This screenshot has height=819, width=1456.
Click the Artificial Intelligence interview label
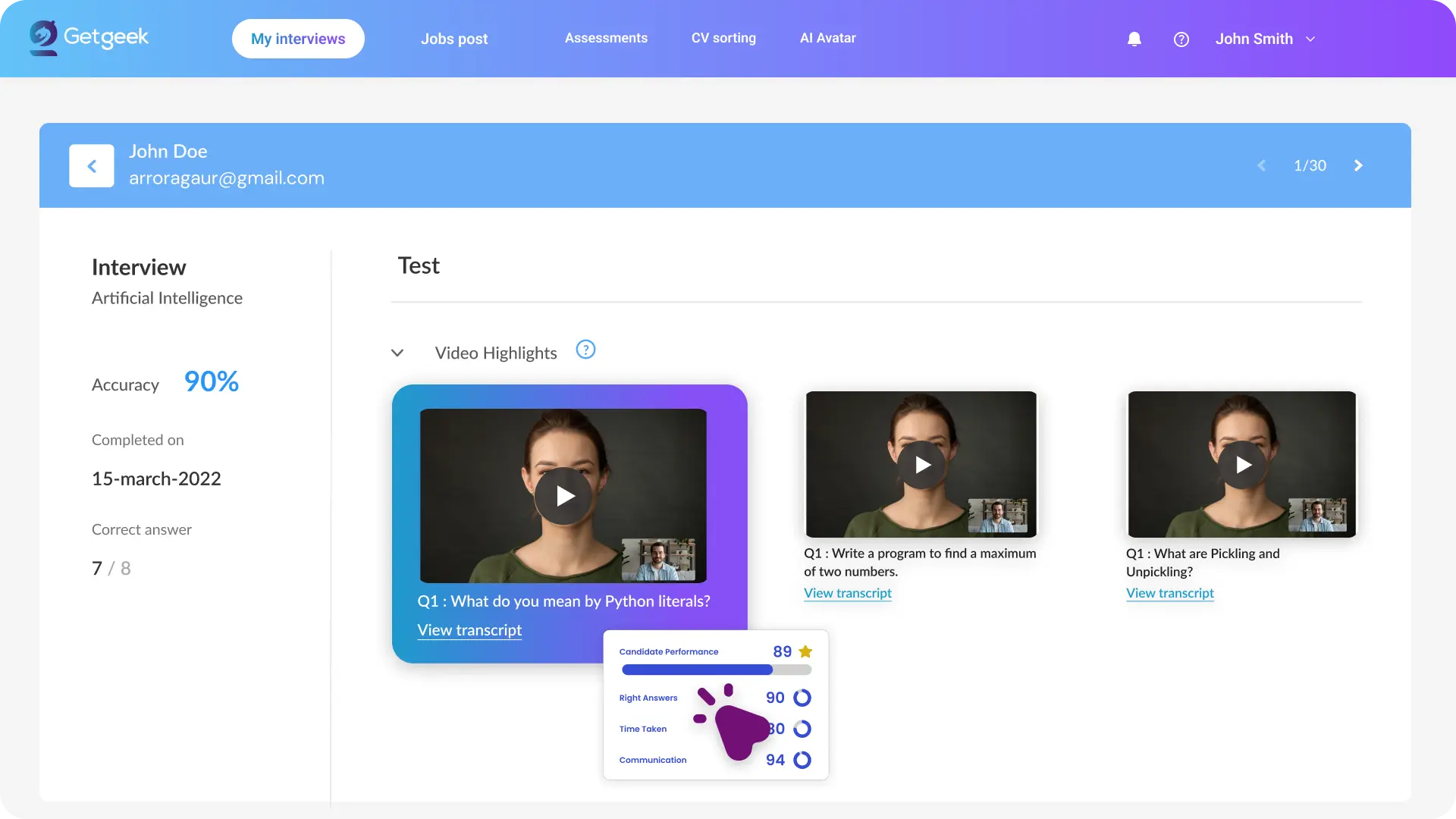coord(167,298)
